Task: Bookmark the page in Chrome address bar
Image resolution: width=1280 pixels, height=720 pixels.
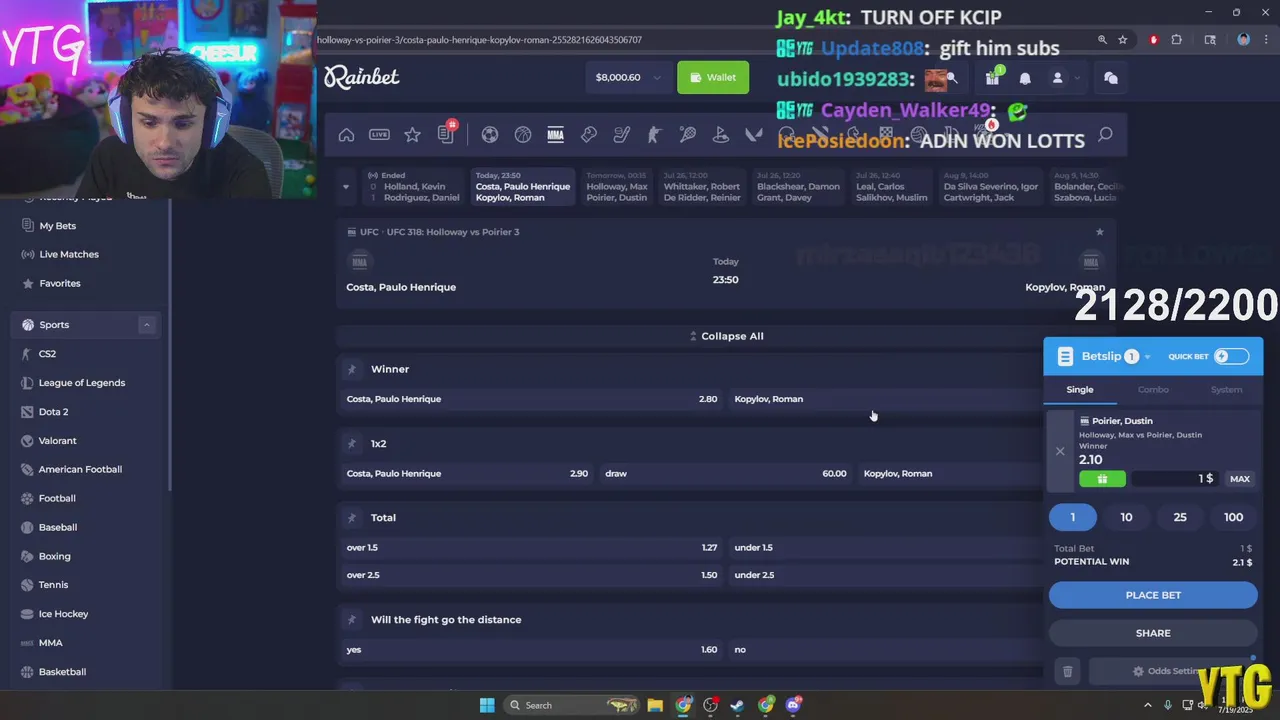Action: pyautogui.click(x=1123, y=40)
